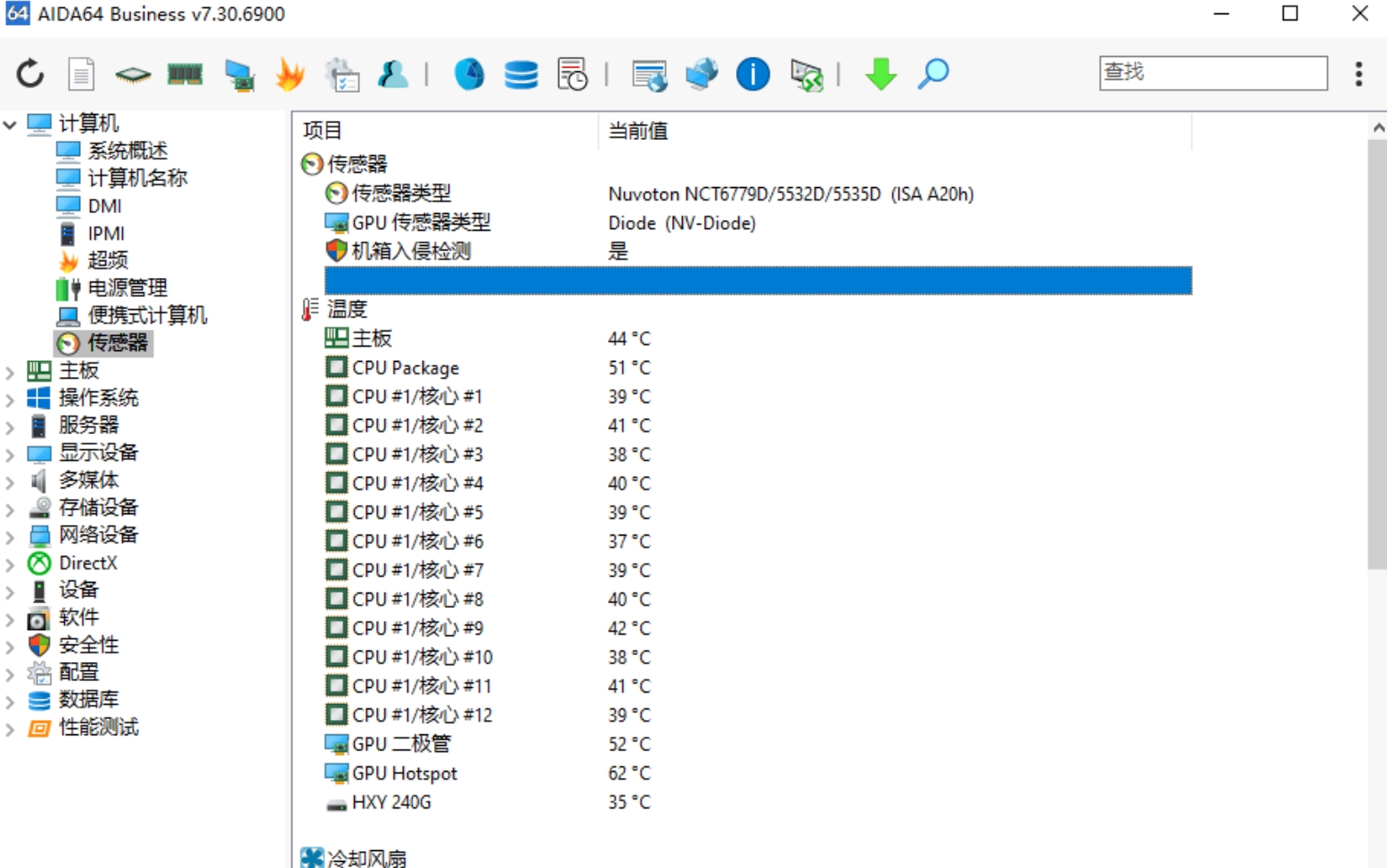Select the 传感器类型 row
Screen dimensions: 1387x868
(x=758, y=193)
